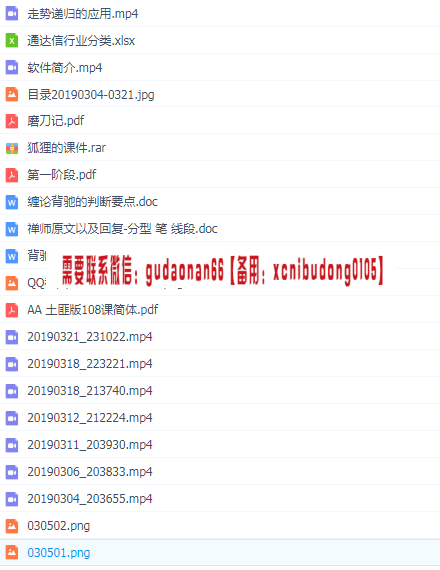Image resolution: width=440 pixels, height=570 pixels.
Task: Click video icon for 走势递归的应用.mp4
Action: [x=12, y=13]
